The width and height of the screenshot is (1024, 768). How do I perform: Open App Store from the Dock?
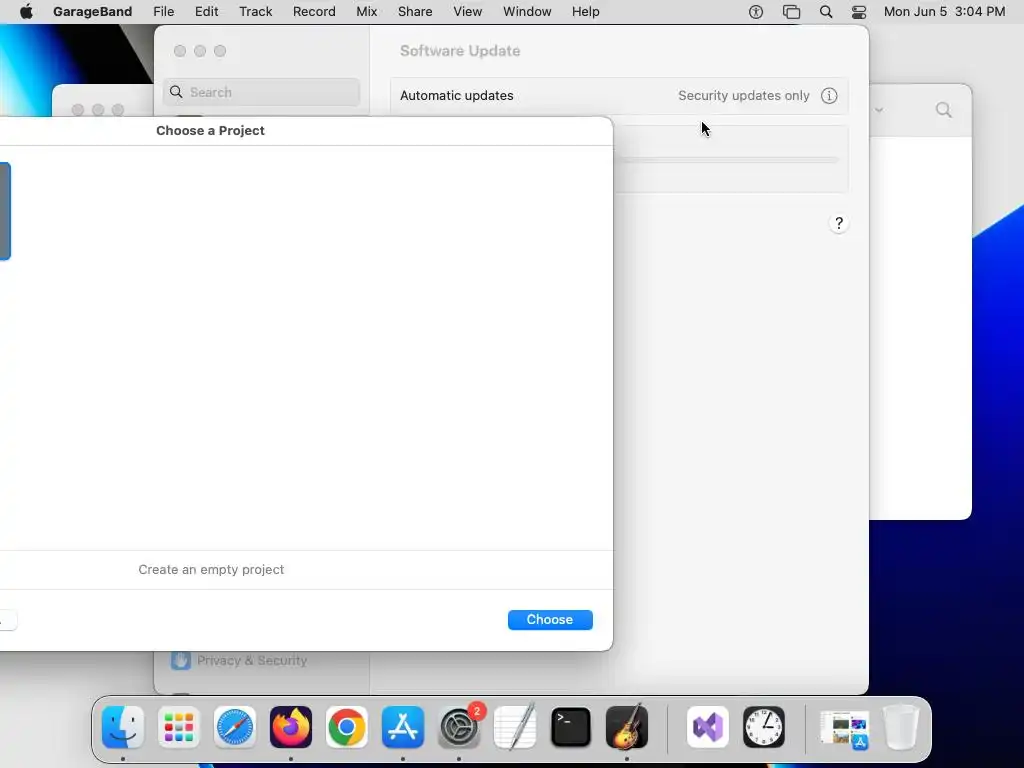click(x=403, y=727)
